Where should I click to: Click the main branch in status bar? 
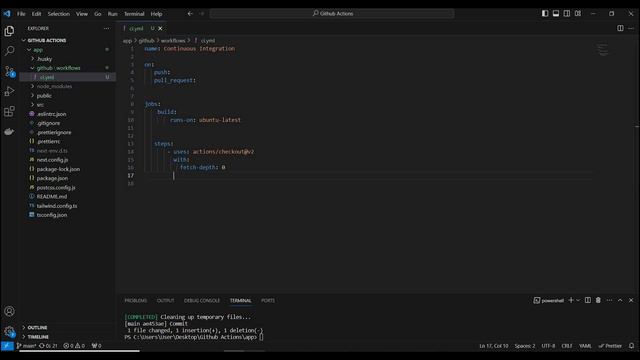point(26,346)
